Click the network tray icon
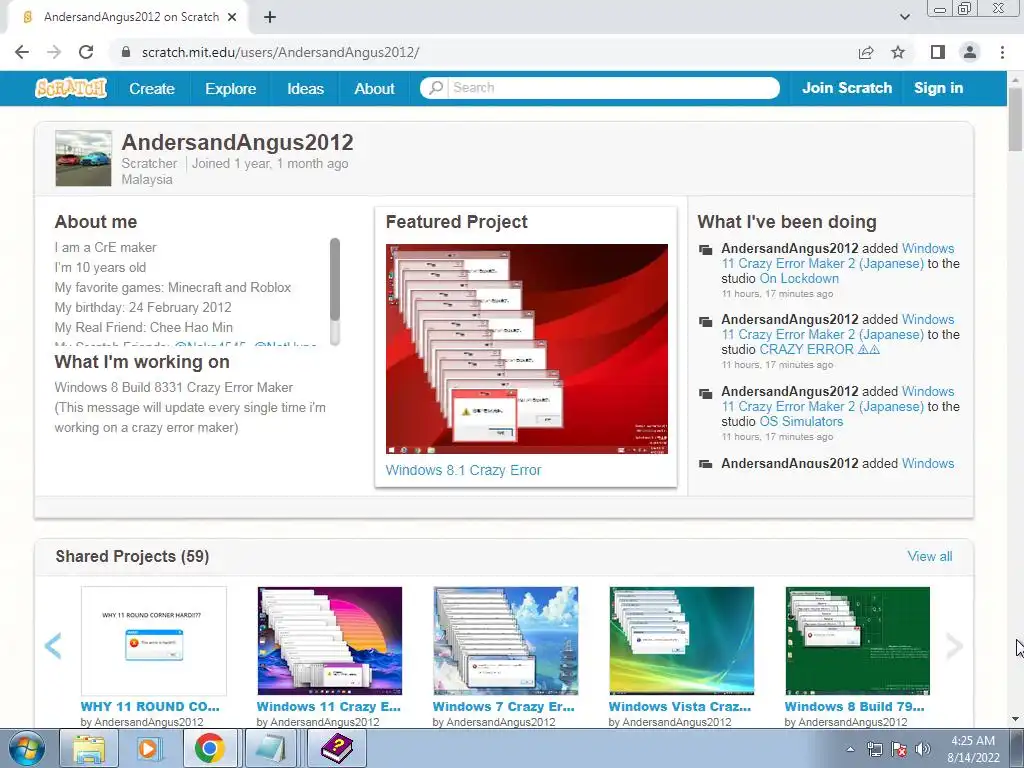Image resolution: width=1024 pixels, height=768 pixels. click(x=874, y=749)
